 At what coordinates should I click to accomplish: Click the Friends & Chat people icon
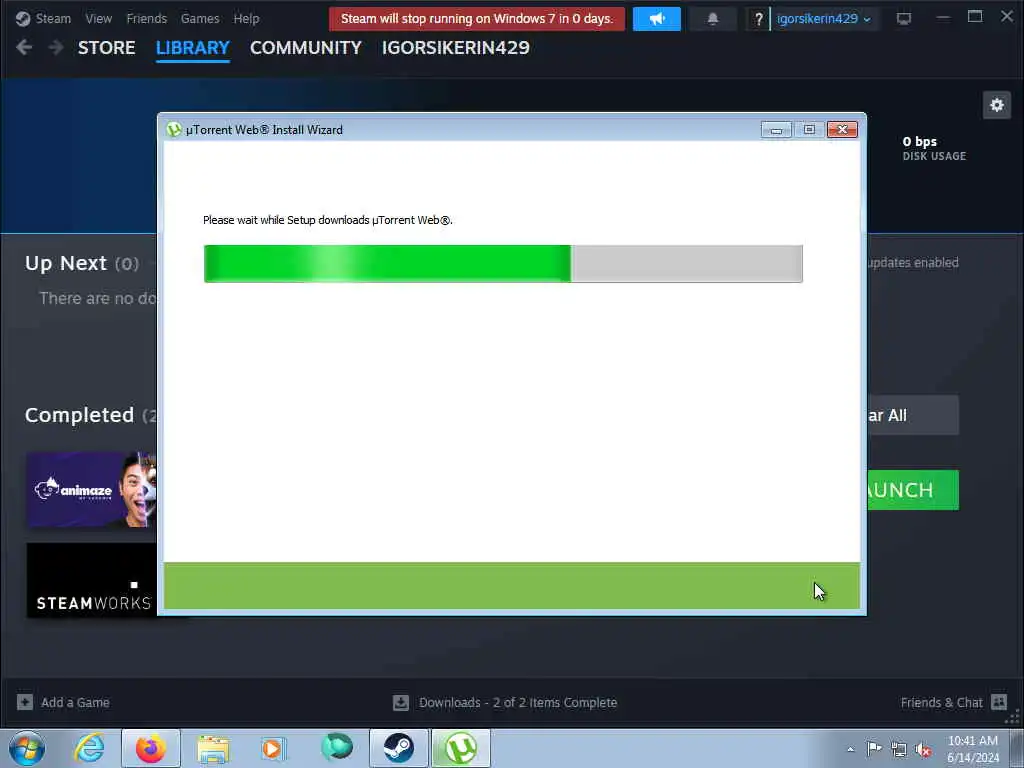click(999, 702)
